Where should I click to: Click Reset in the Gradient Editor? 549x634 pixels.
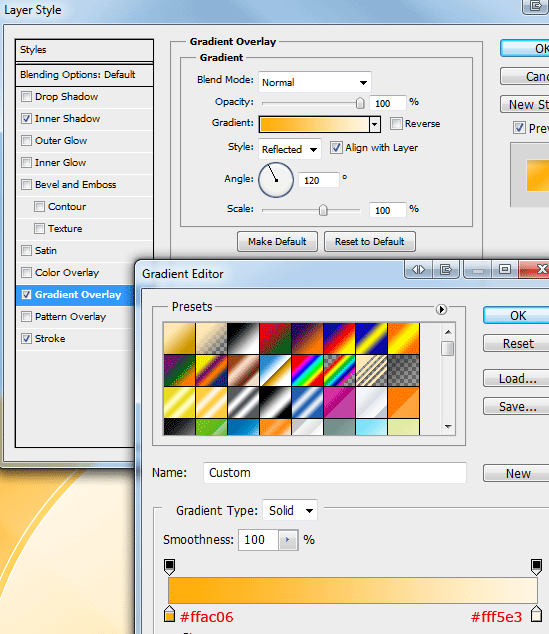click(x=517, y=343)
